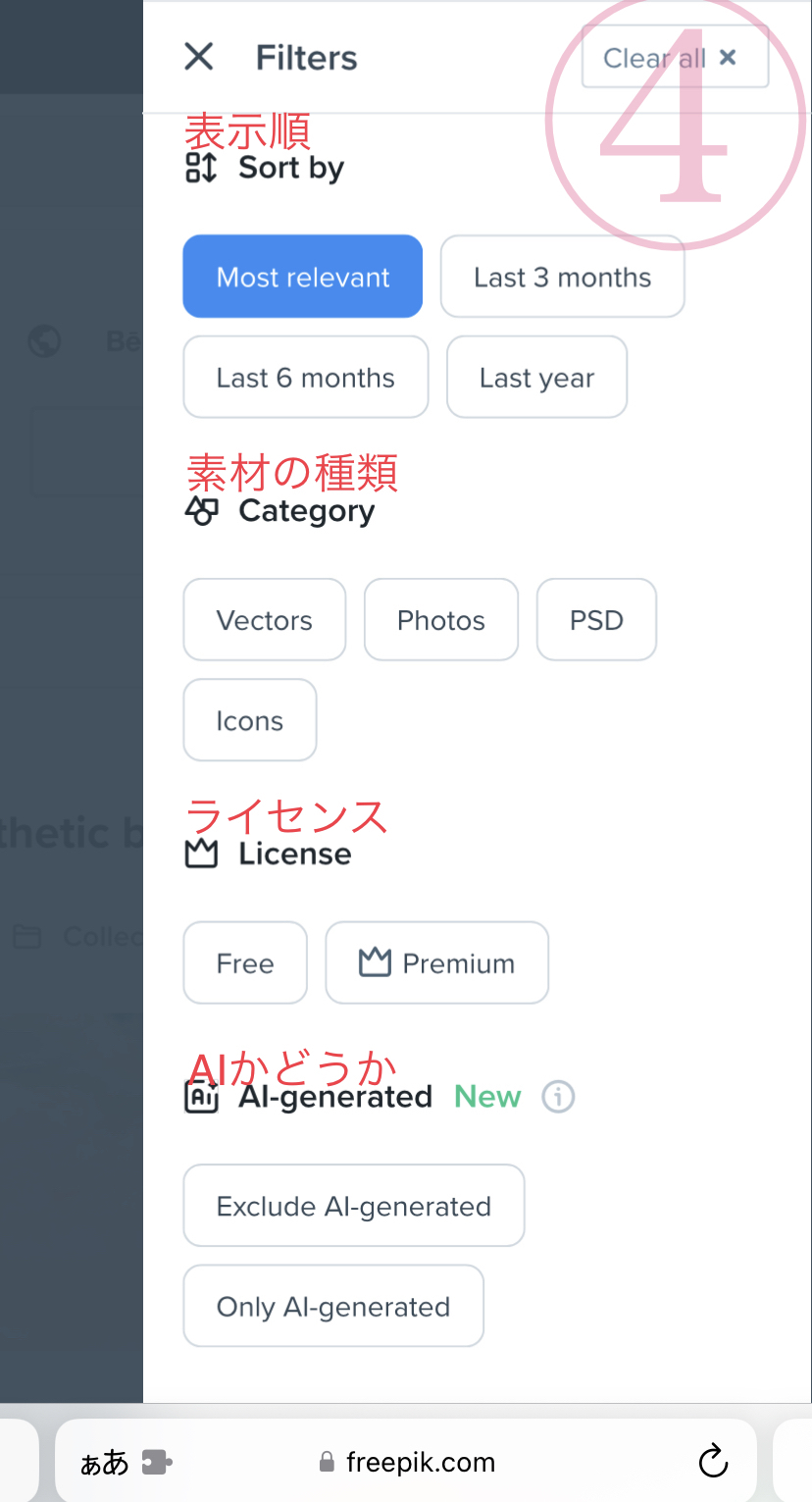Click the Category shapes icon
812x1502 pixels.
(x=202, y=510)
